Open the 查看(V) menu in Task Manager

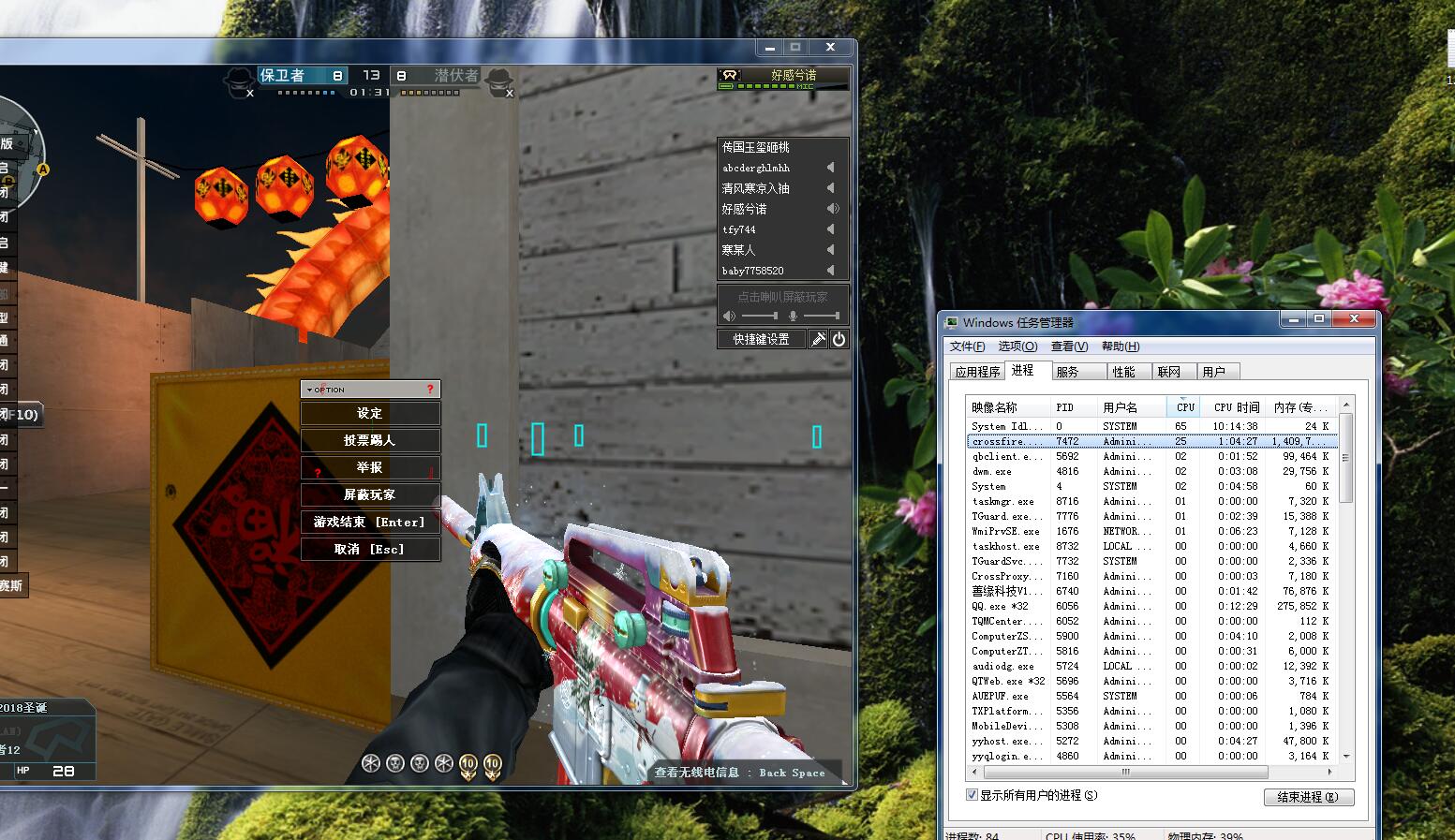coord(1069,346)
